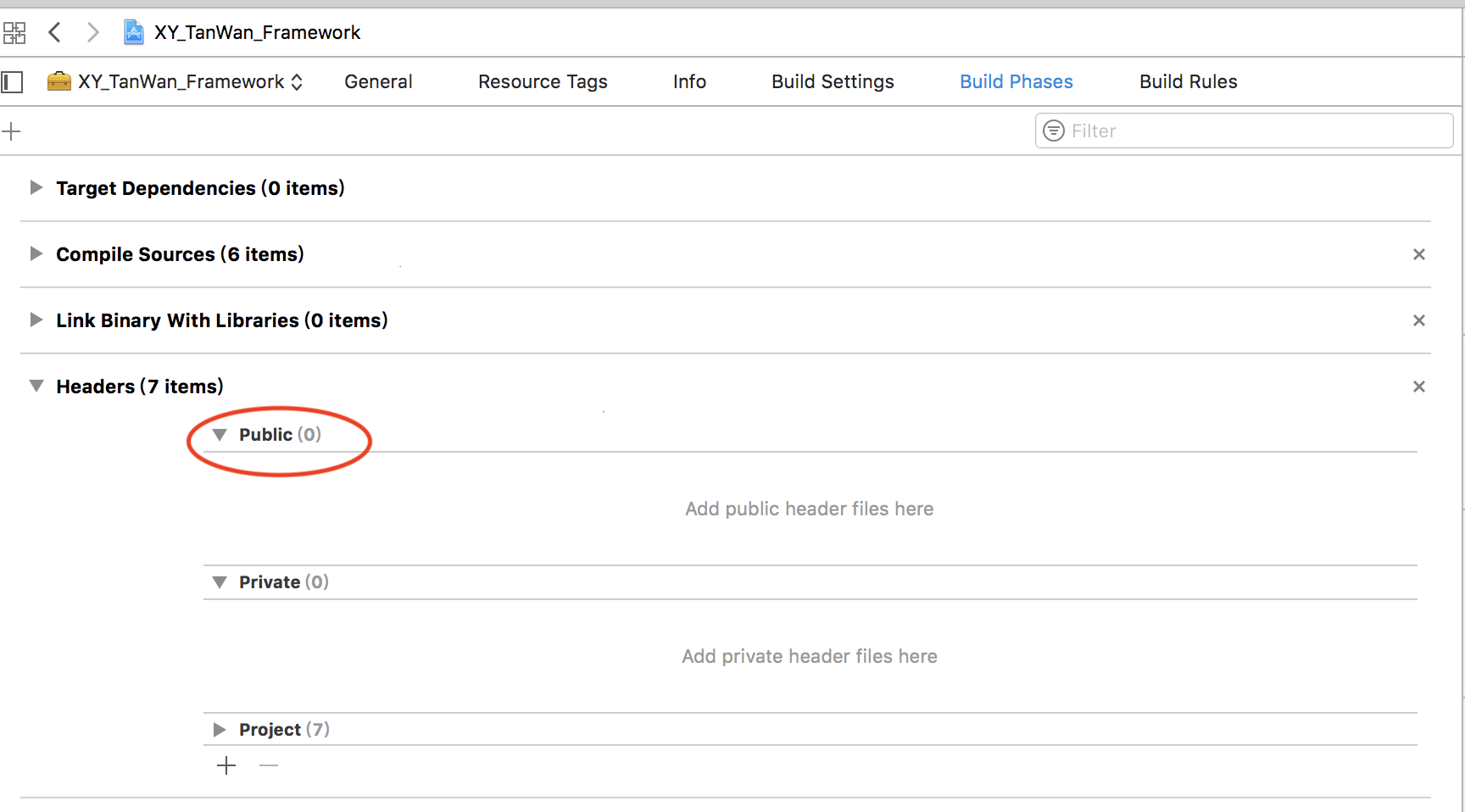Screen dimensions: 1465x812
Task: Expand Target Dependencies section
Action: point(36,187)
